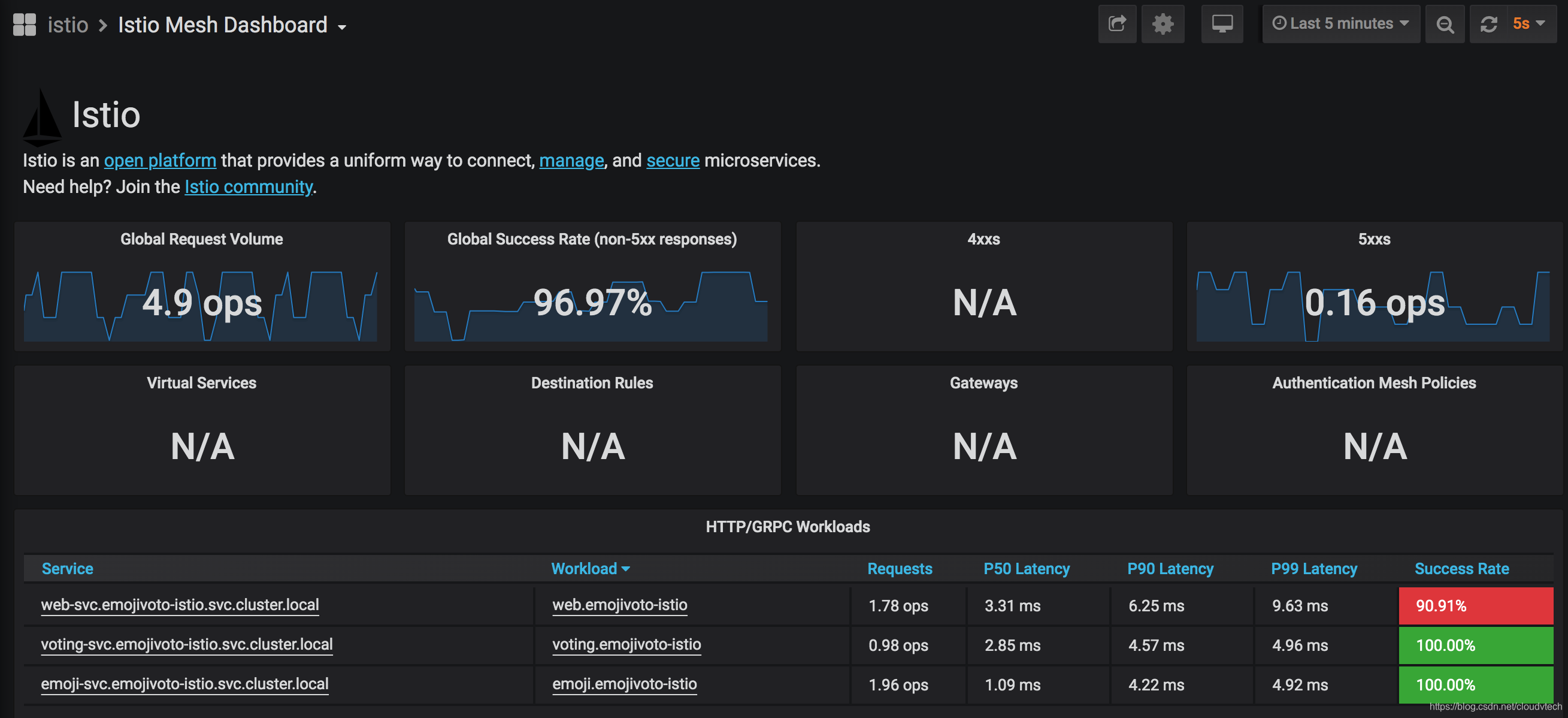Screen dimensions: 1568x718
Task: Click the istio folder breadcrumb
Action: [x=68, y=25]
